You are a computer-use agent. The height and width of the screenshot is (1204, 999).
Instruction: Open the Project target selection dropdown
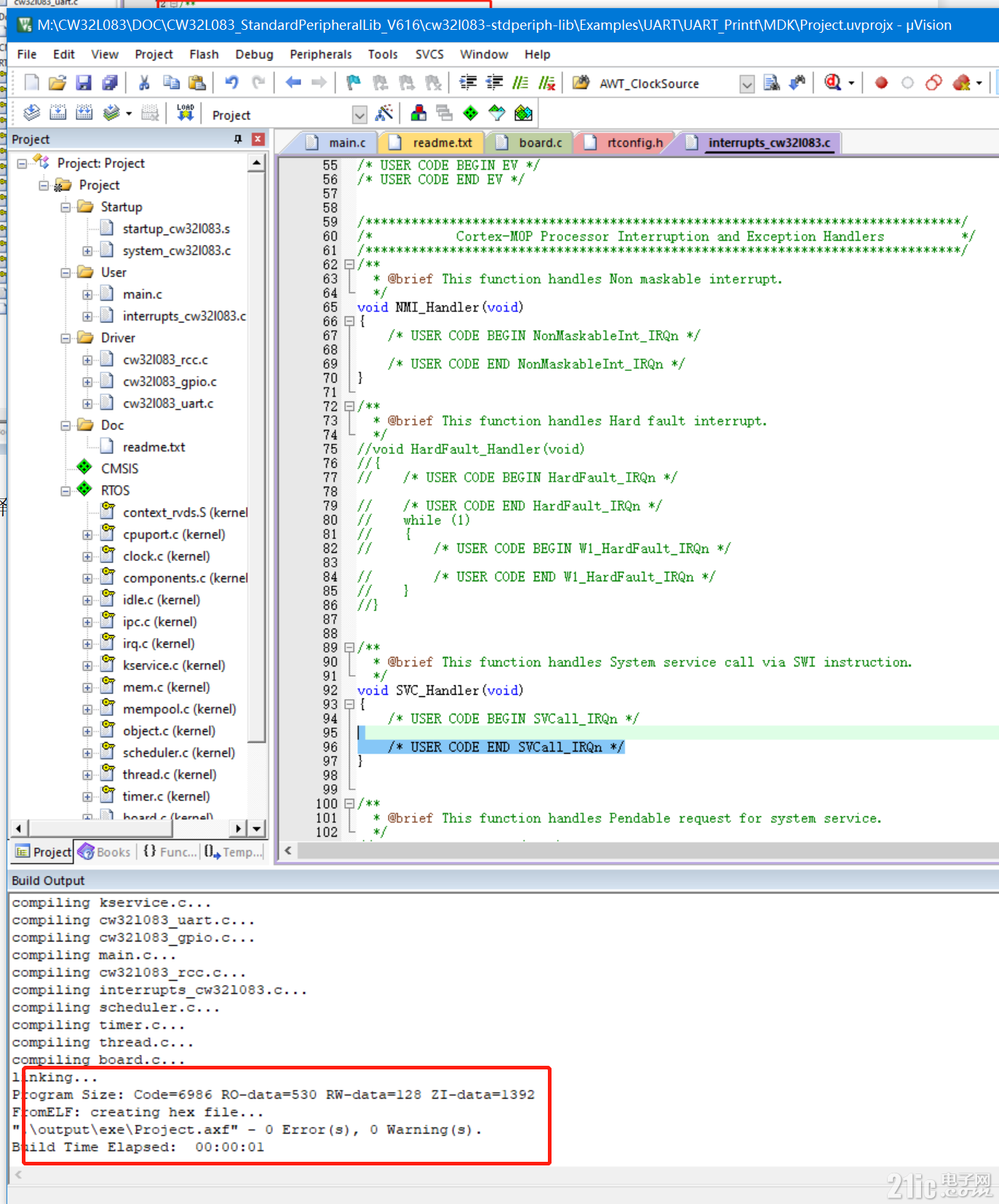point(359,115)
